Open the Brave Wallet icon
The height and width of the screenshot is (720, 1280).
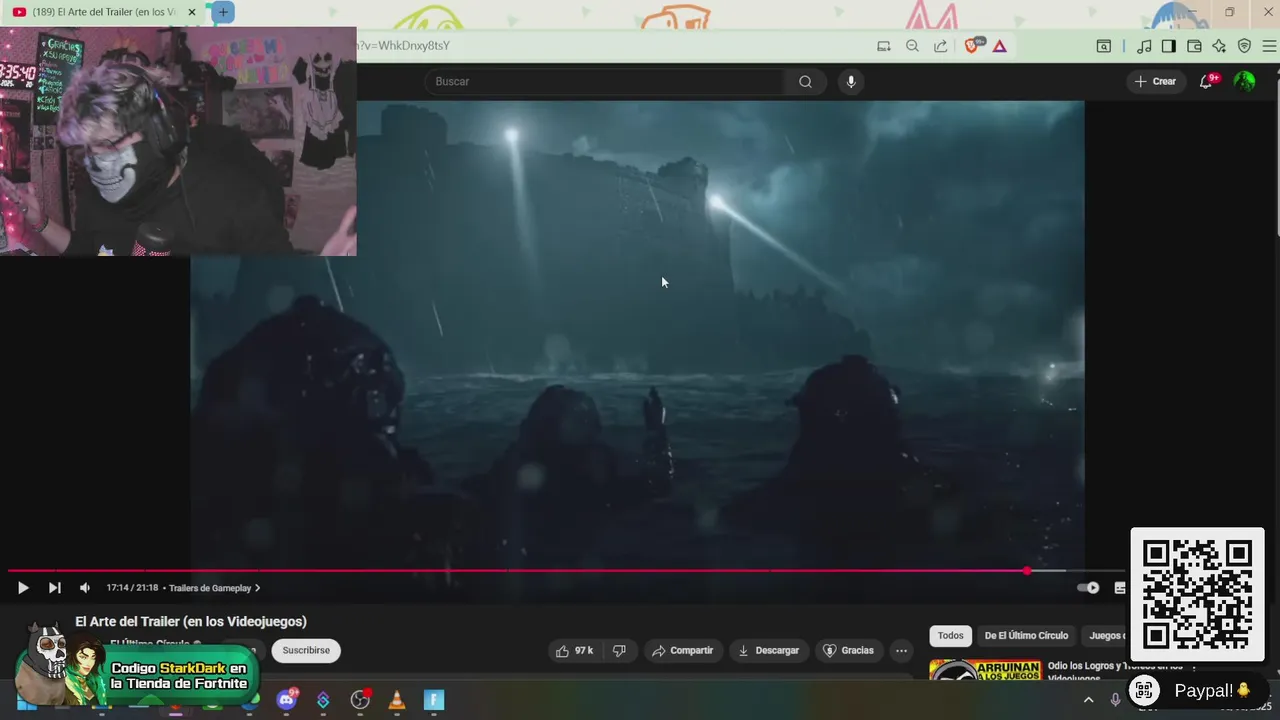point(1194,46)
